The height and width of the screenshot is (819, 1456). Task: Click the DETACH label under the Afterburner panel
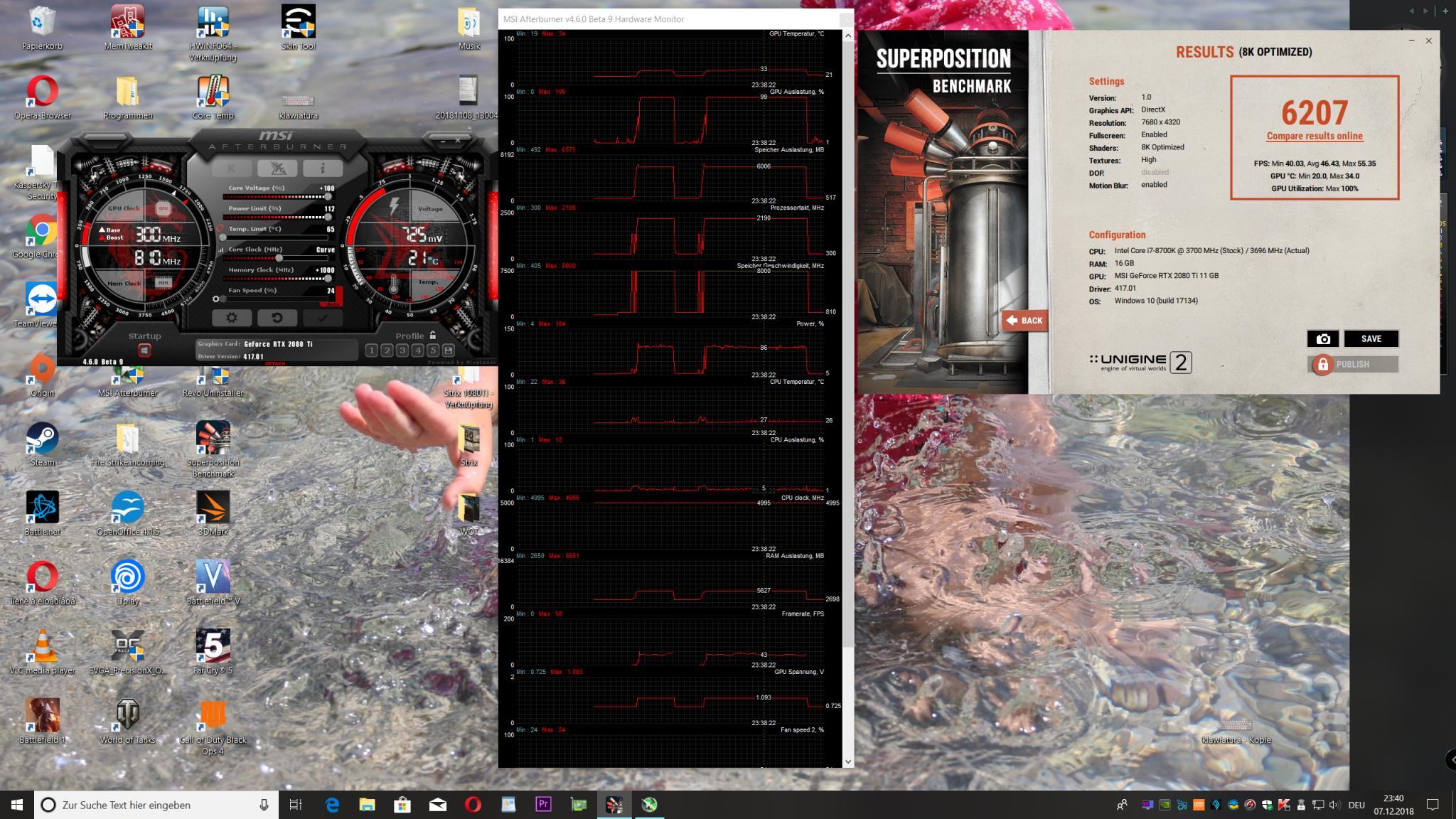pyautogui.click(x=274, y=363)
